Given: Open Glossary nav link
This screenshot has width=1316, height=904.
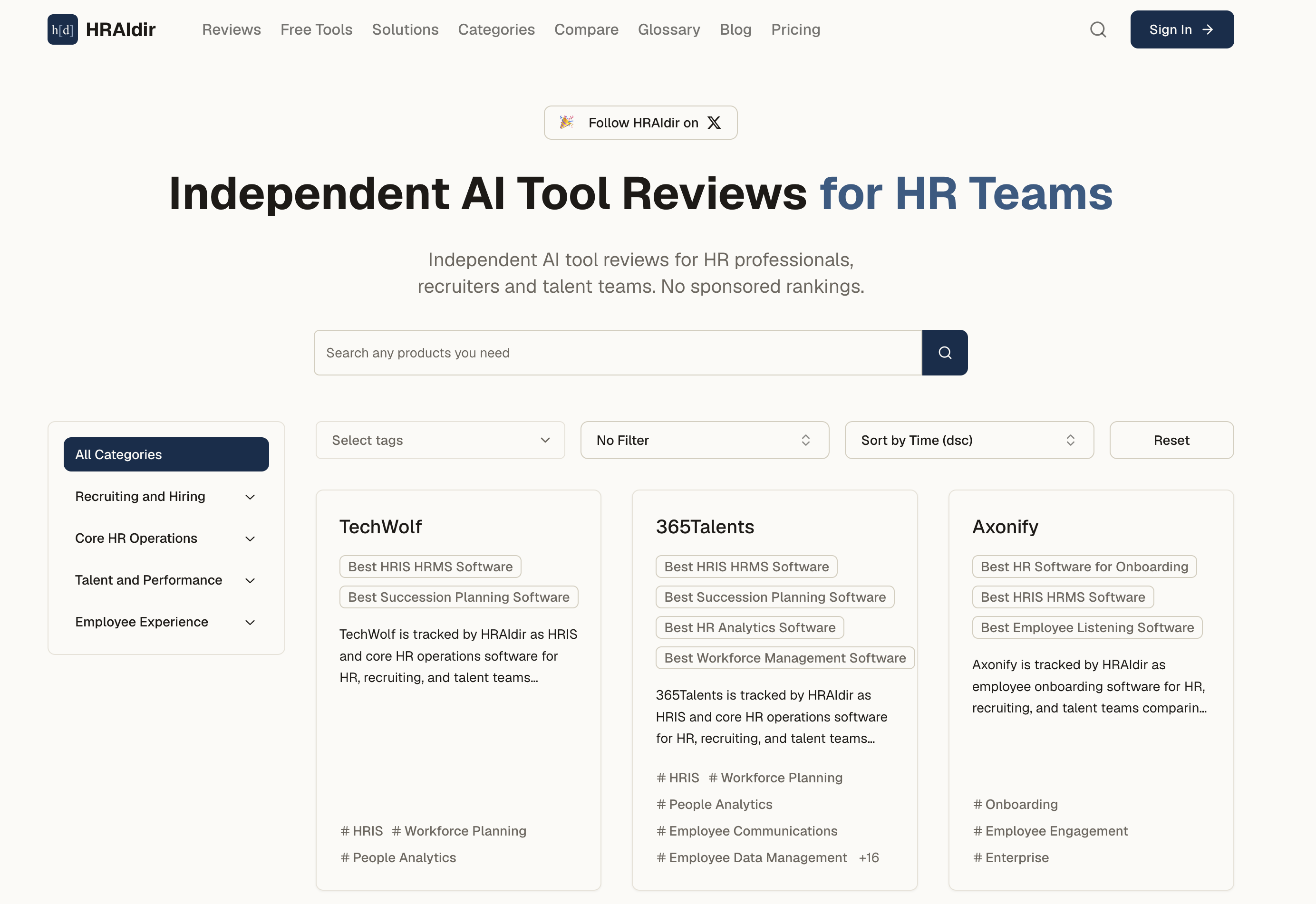Looking at the screenshot, I should coord(668,29).
